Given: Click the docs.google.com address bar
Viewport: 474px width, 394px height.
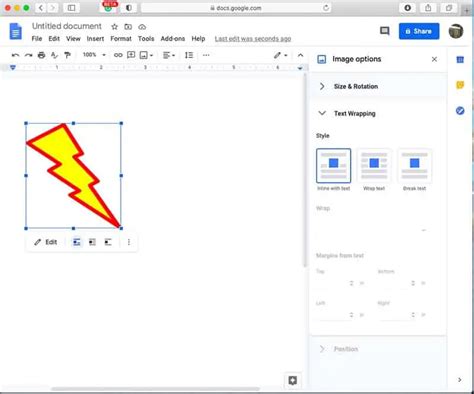Looking at the screenshot, I should (x=236, y=8).
